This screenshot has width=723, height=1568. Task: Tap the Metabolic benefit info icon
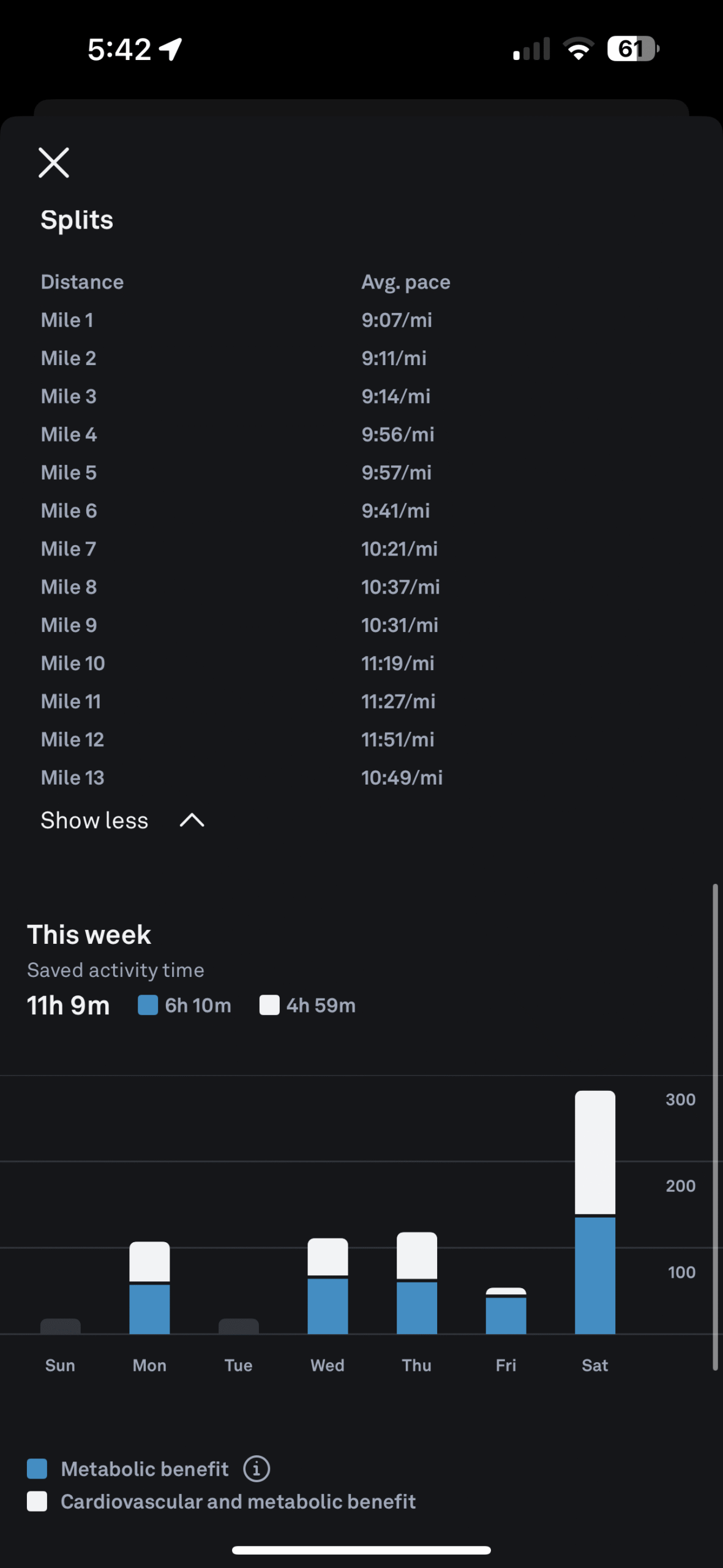tap(257, 1469)
